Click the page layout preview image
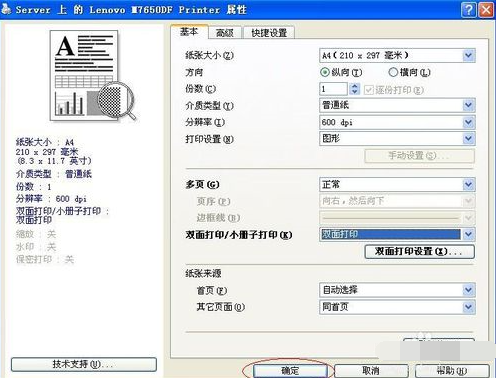 (92, 75)
